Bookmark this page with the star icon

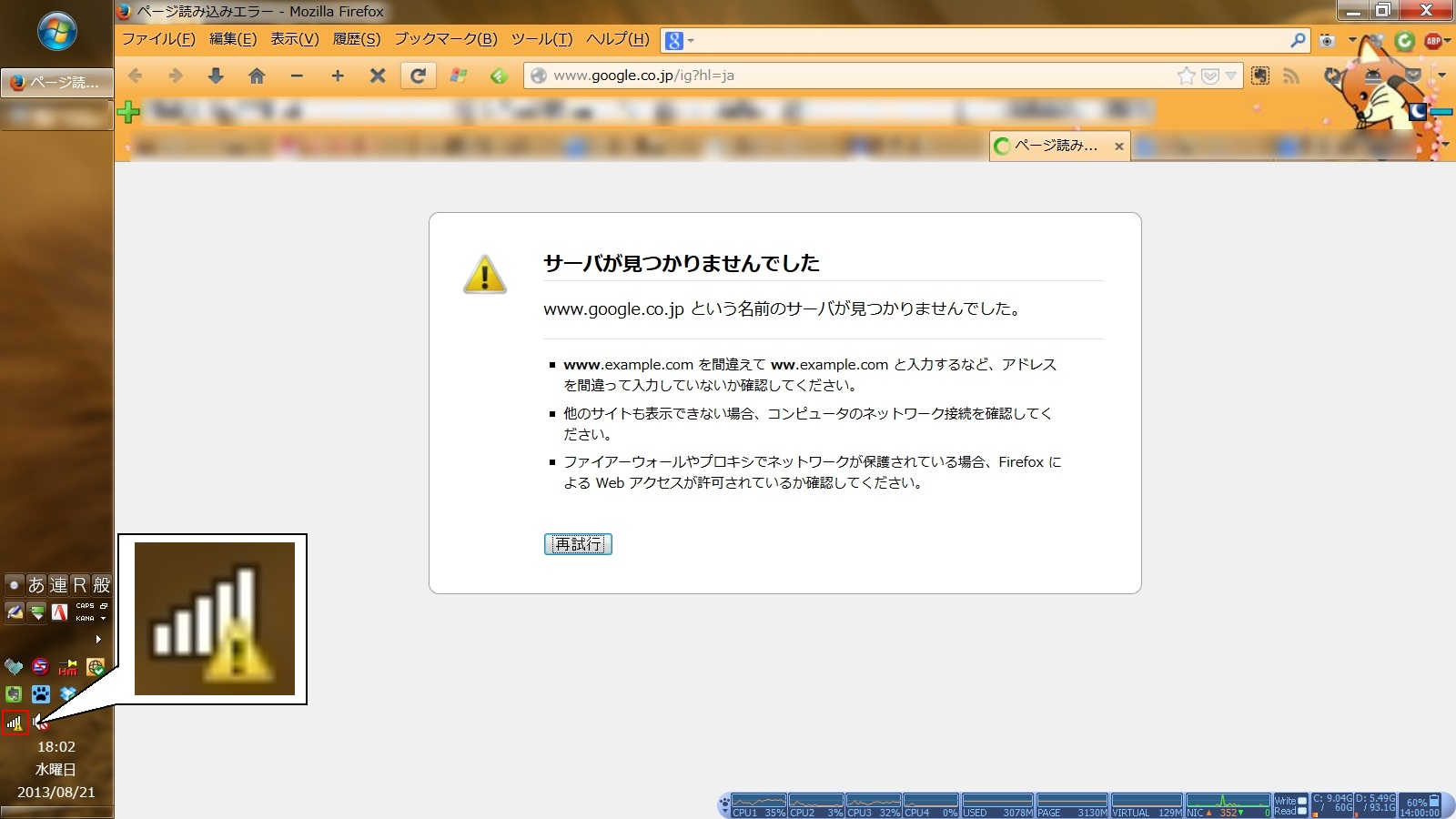point(1186,76)
